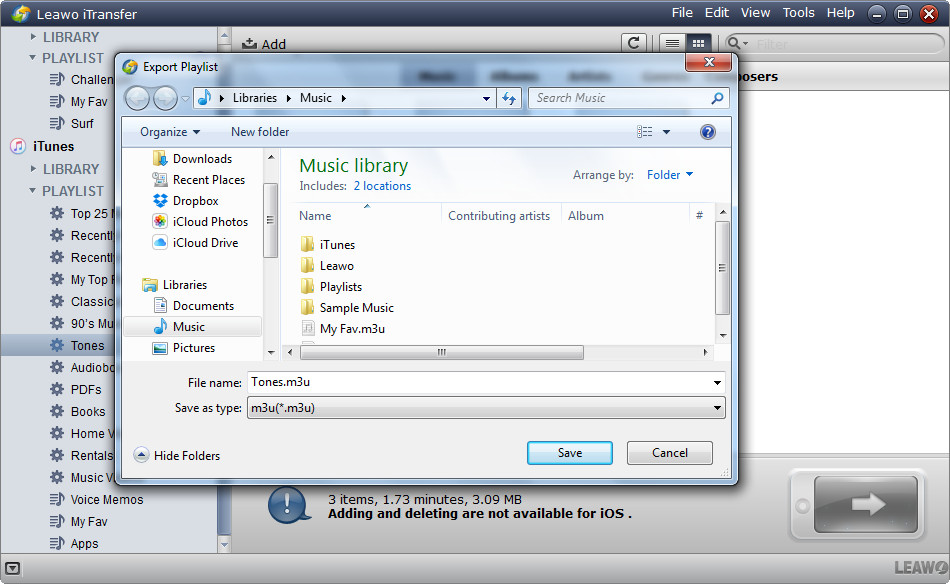
Task: Open the View menu in Leawo iTransfer
Action: point(755,13)
